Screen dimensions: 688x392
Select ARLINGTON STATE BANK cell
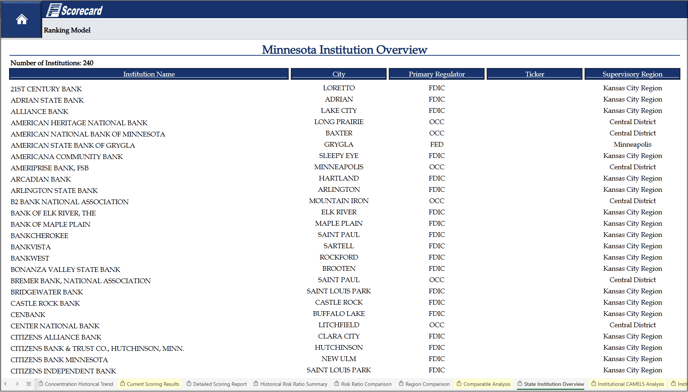(x=54, y=191)
